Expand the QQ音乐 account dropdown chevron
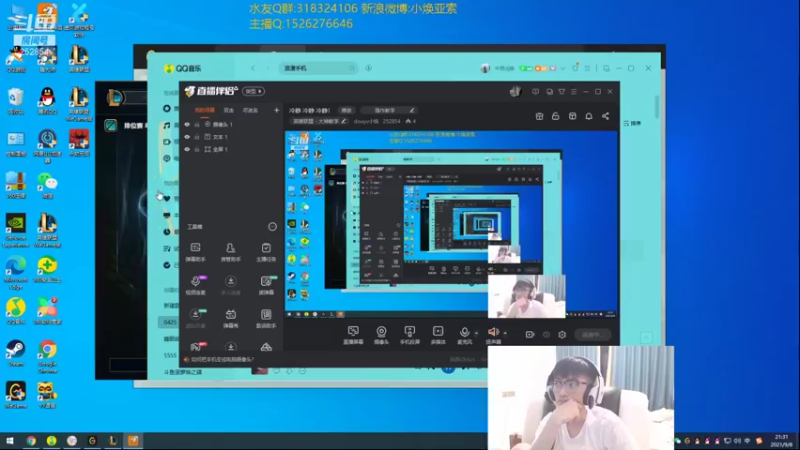Image resolution: width=800 pixels, height=450 pixels. (563, 68)
